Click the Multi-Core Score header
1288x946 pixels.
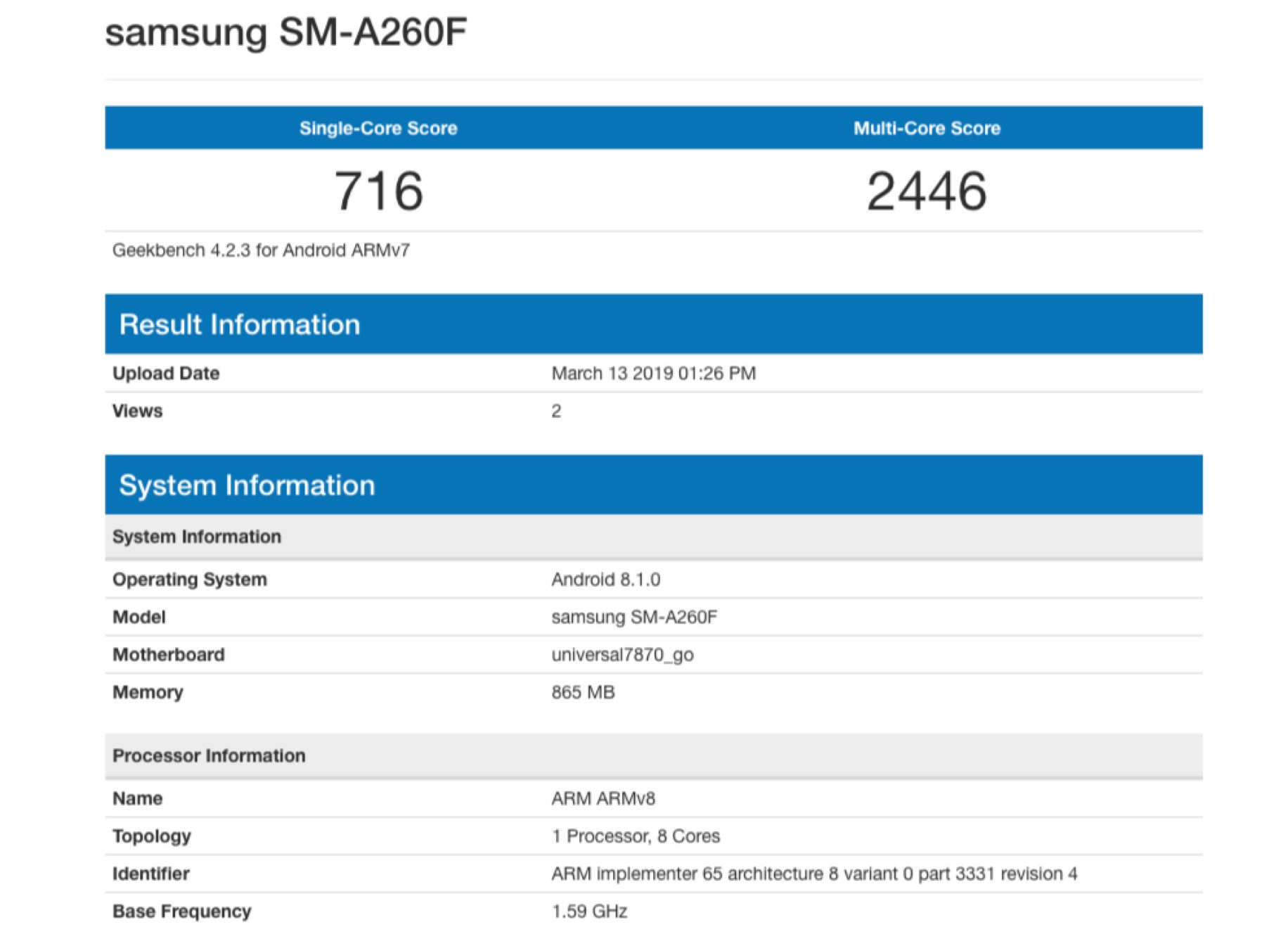[927, 128]
